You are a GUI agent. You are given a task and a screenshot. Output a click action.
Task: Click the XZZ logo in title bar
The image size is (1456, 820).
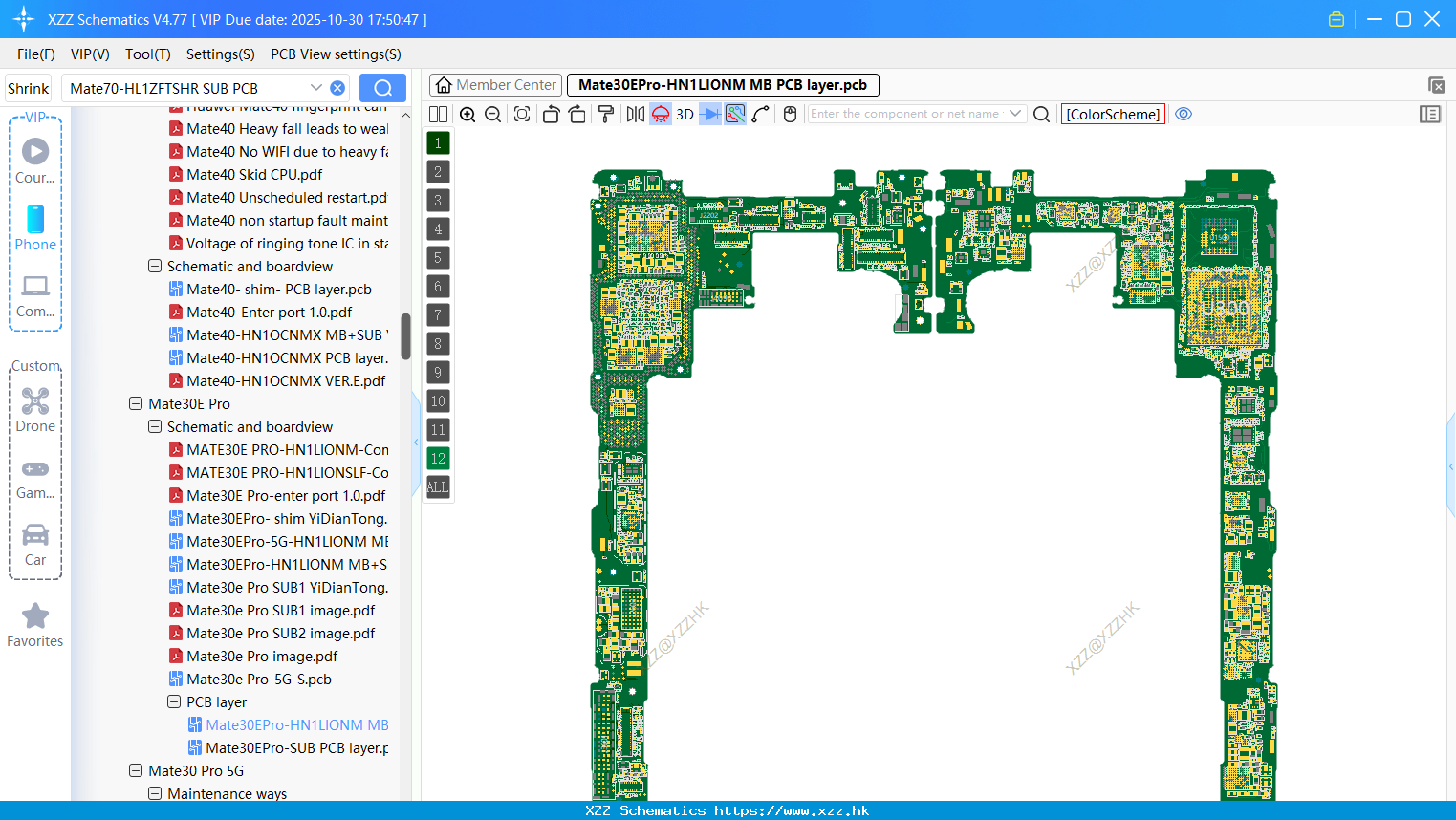tap(23, 19)
